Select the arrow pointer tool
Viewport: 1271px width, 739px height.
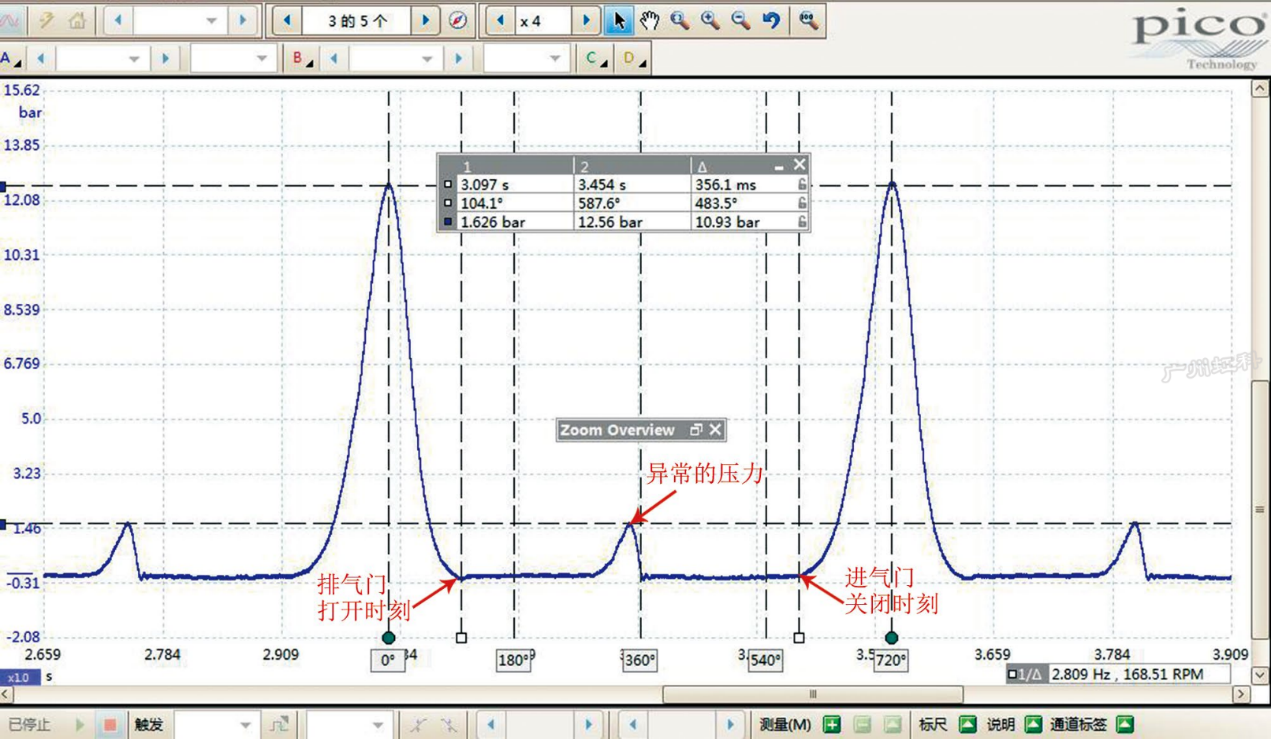[620, 20]
